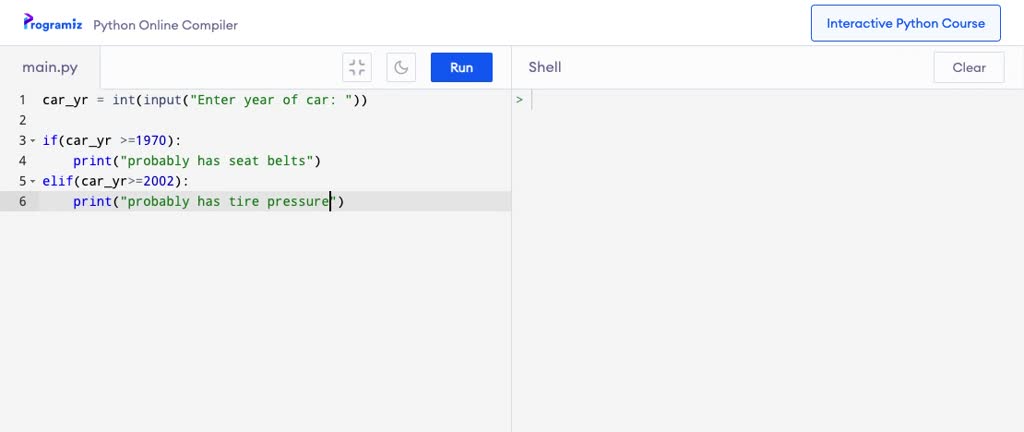Image resolution: width=1024 pixels, height=432 pixels.
Task: Toggle fullscreen editor view icon
Action: click(357, 68)
